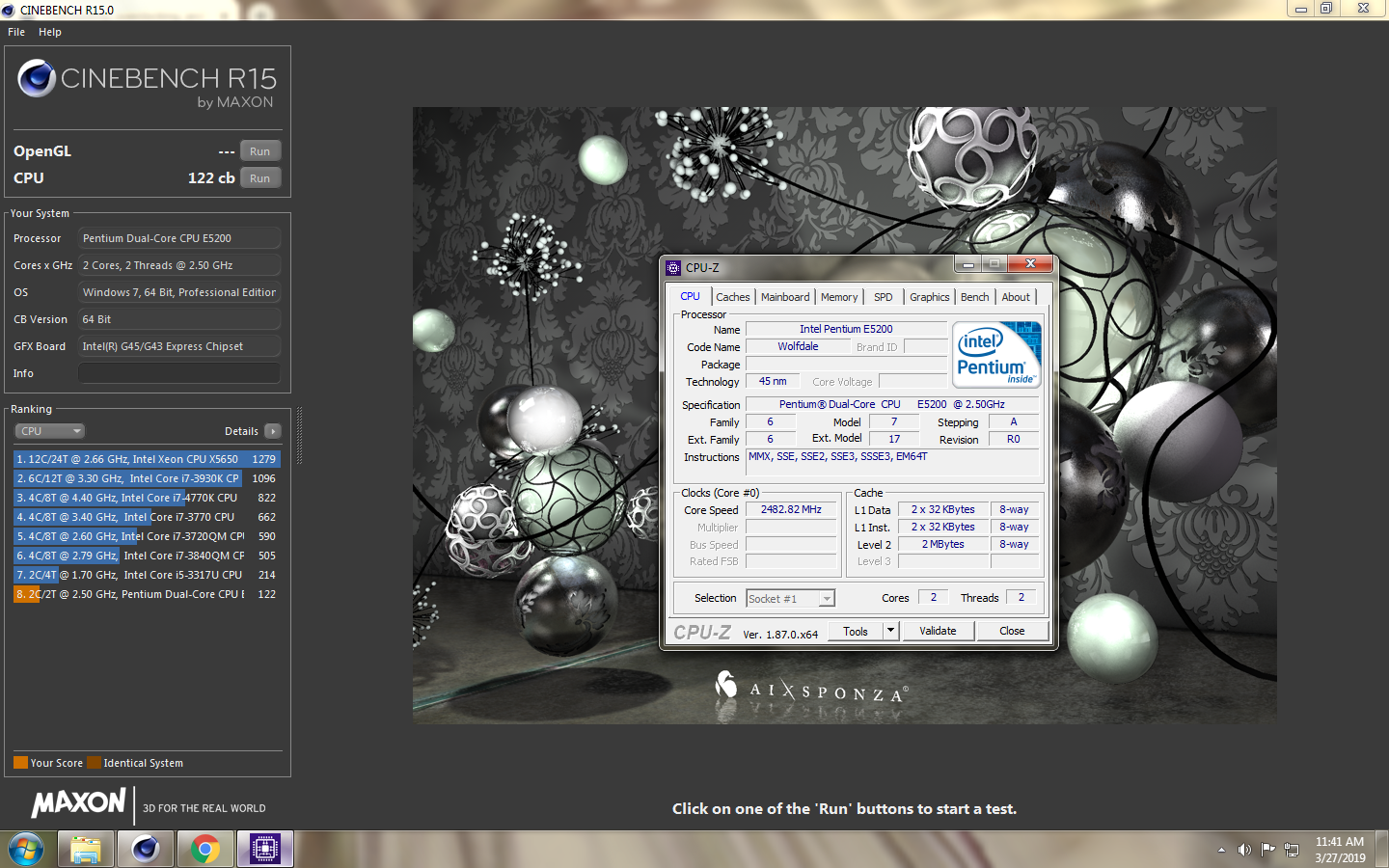Close the CPU-Z window with the red X

(x=1030, y=264)
